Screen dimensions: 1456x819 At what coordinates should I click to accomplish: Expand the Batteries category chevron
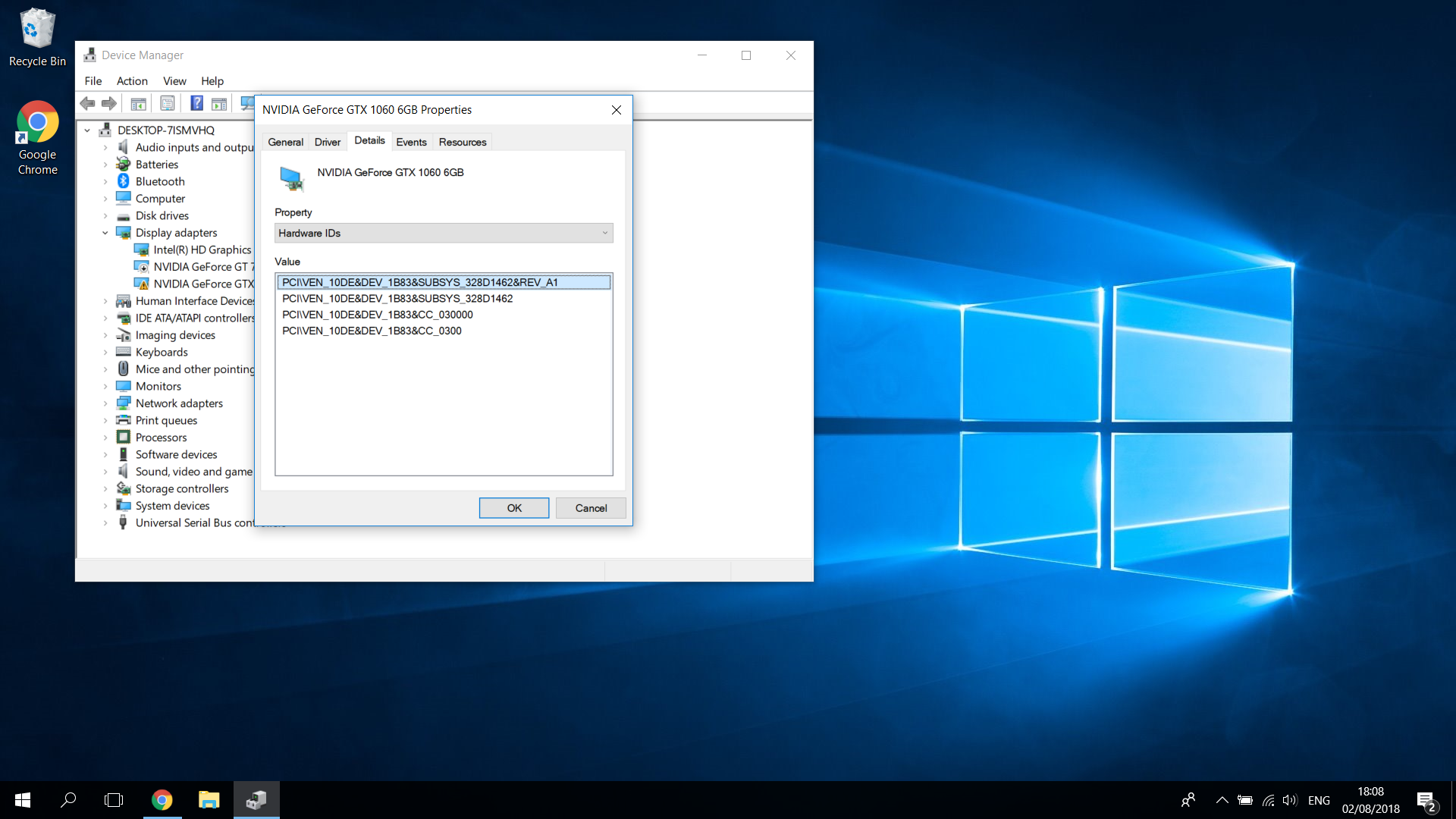105,165
